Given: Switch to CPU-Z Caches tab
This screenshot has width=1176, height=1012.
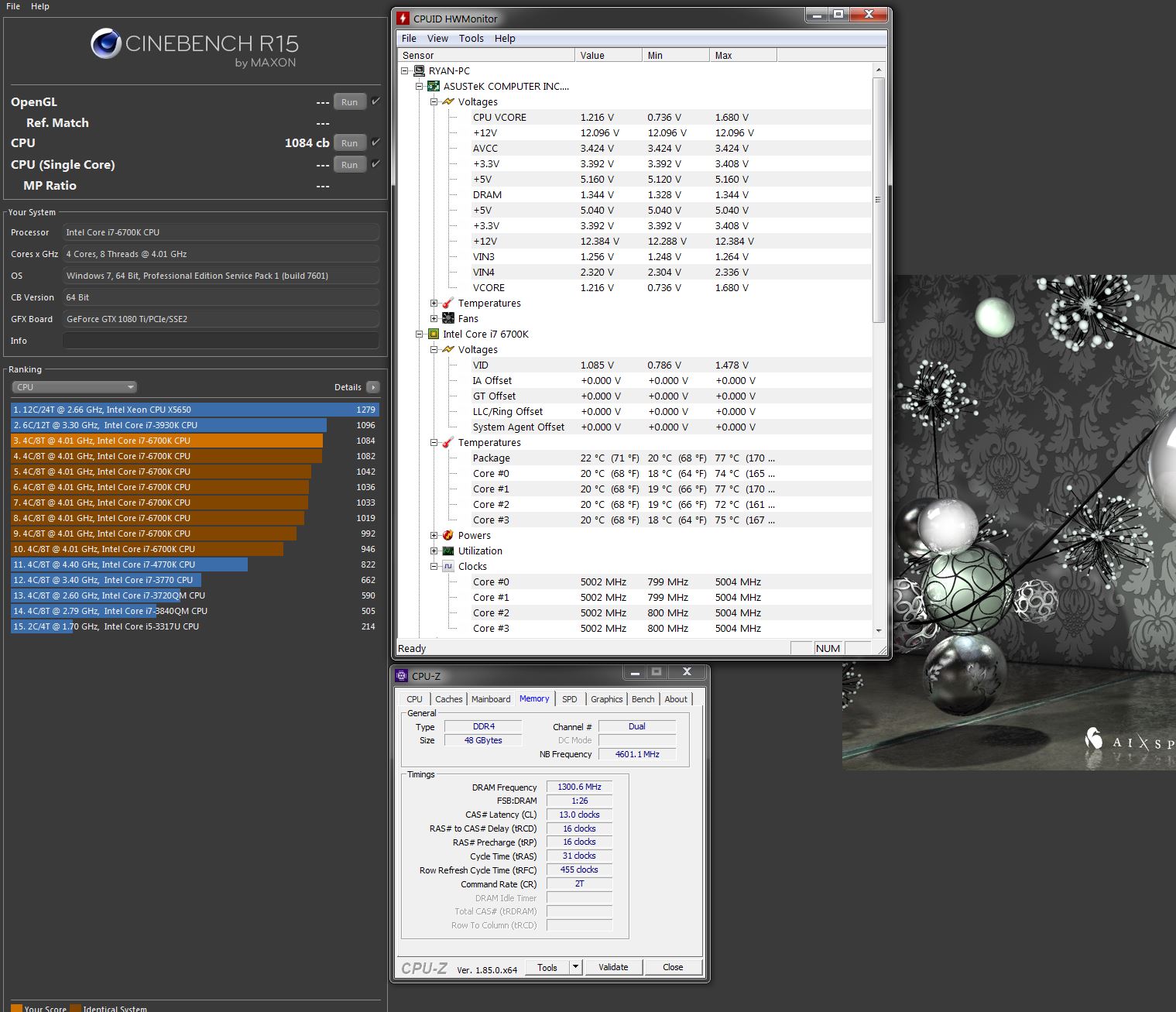Looking at the screenshot, I should [448, 699].
